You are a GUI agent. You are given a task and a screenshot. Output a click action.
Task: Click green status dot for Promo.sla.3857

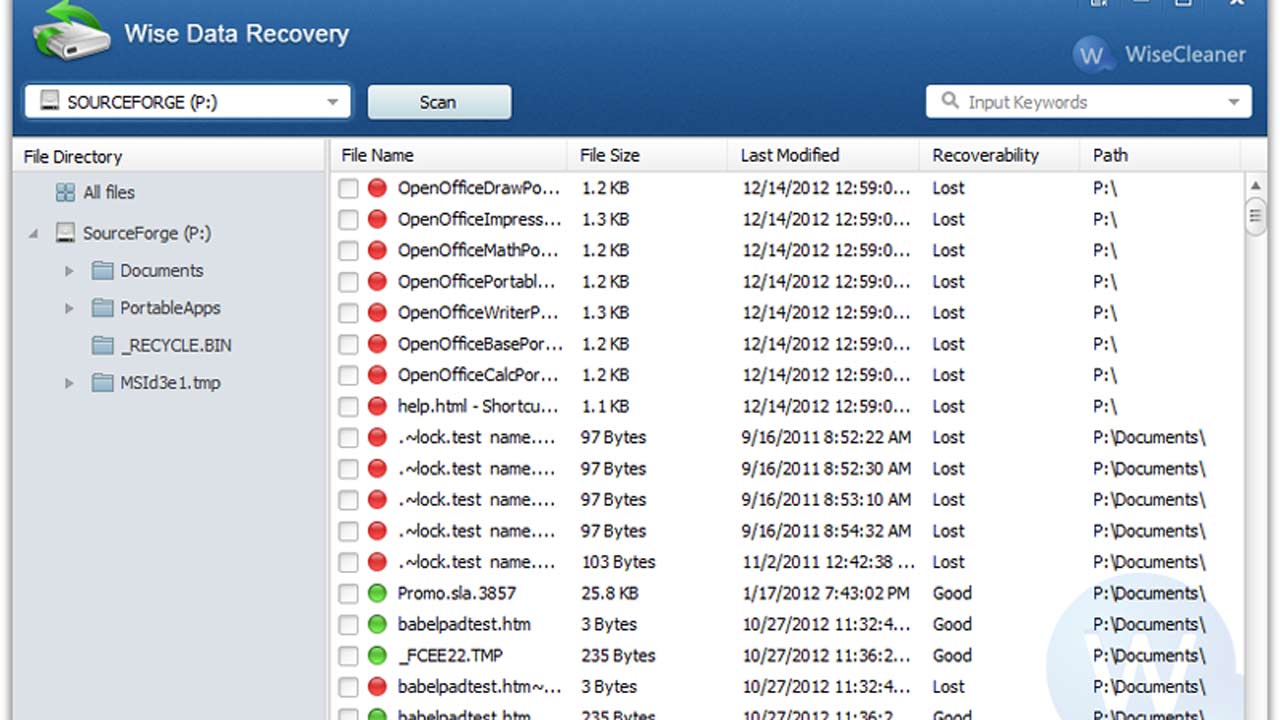[x=377, y=594]
